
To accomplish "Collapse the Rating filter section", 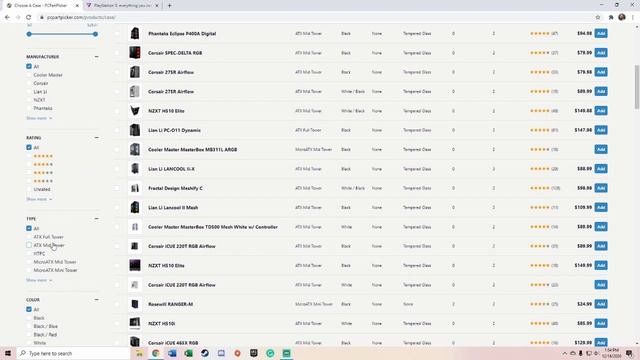I will point(96,138).
